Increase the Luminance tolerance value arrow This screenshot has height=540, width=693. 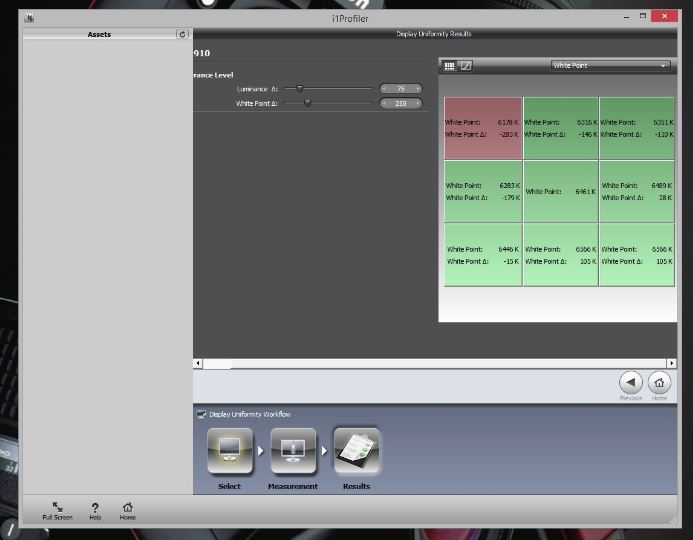[x=418, y=89]
